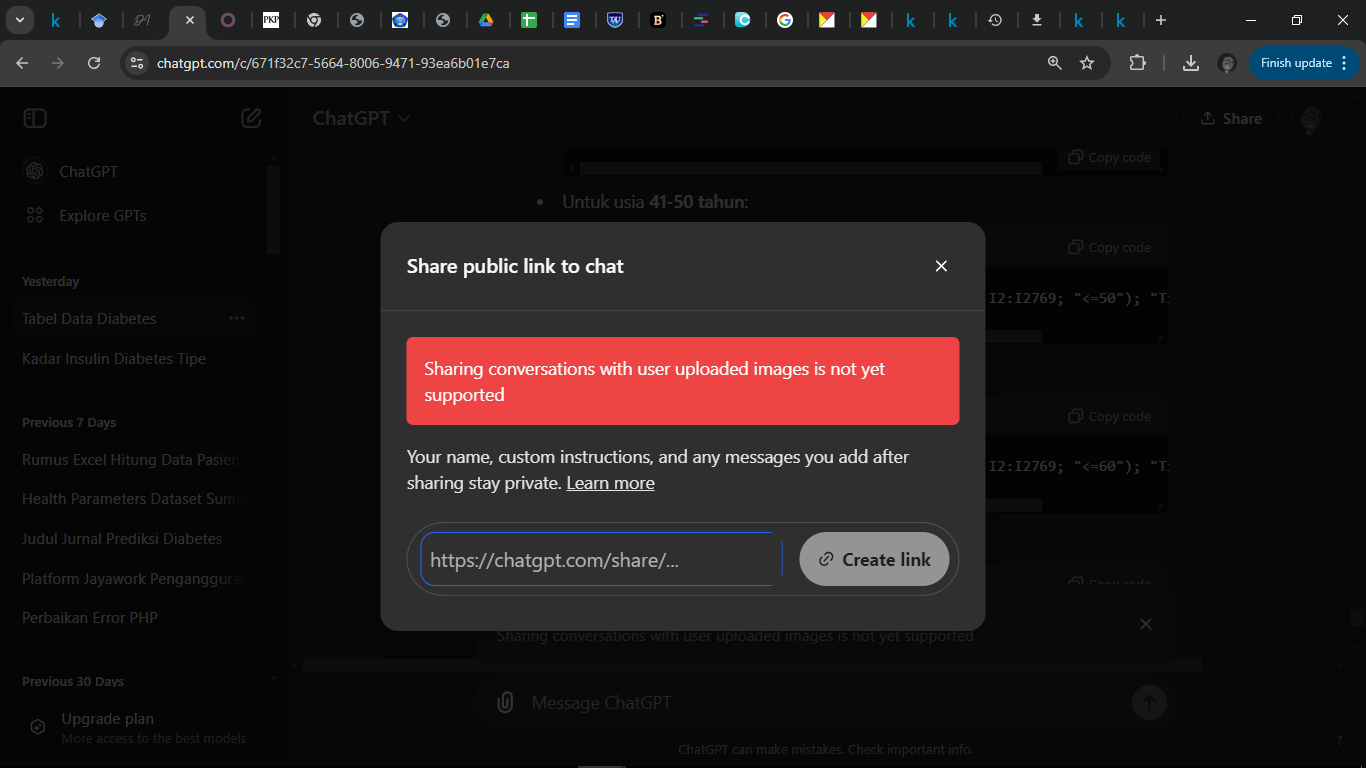Expand the tab search dropdown arrow
The width and height of the screenshot is (1366, 768).
19,20
